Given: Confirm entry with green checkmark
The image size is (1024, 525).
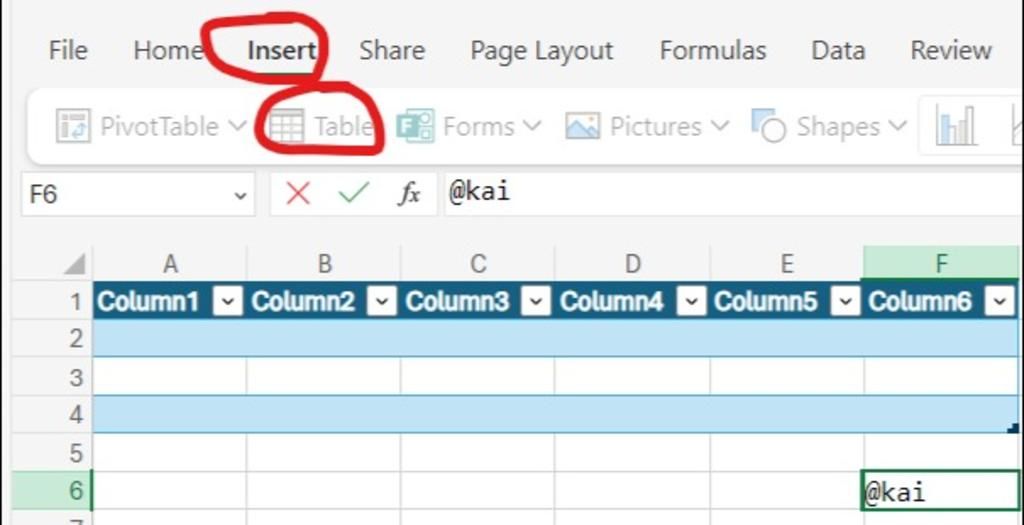Looking at the screenshot, I should [353, 193].
